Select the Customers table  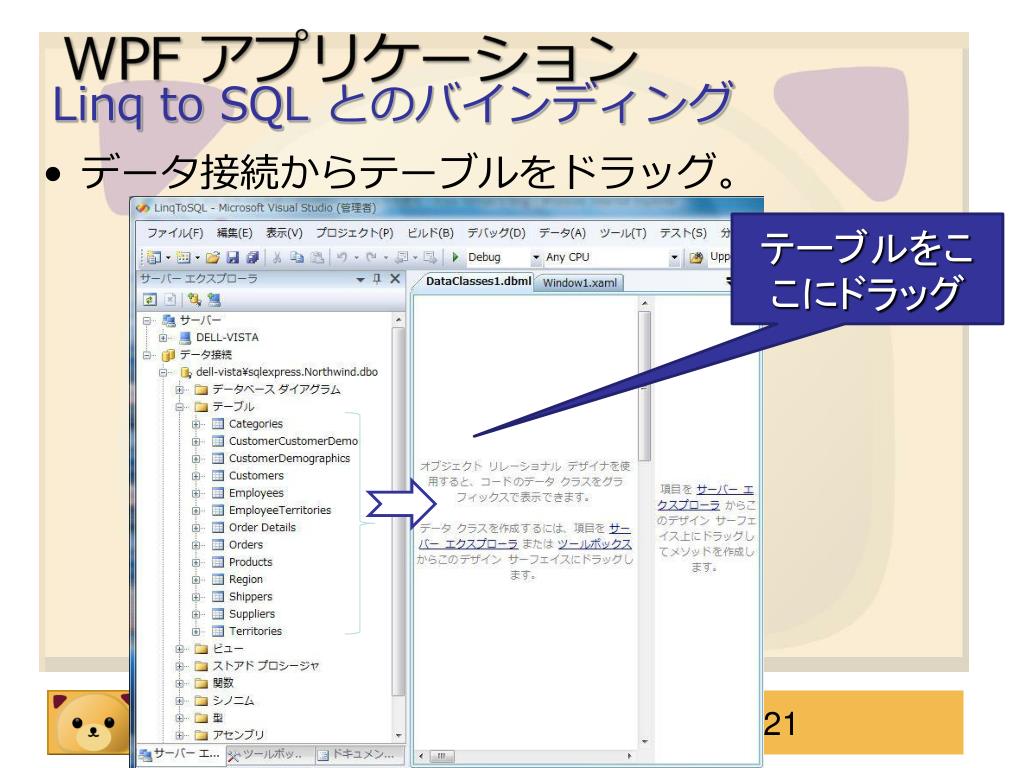click(x=256, y=476)
